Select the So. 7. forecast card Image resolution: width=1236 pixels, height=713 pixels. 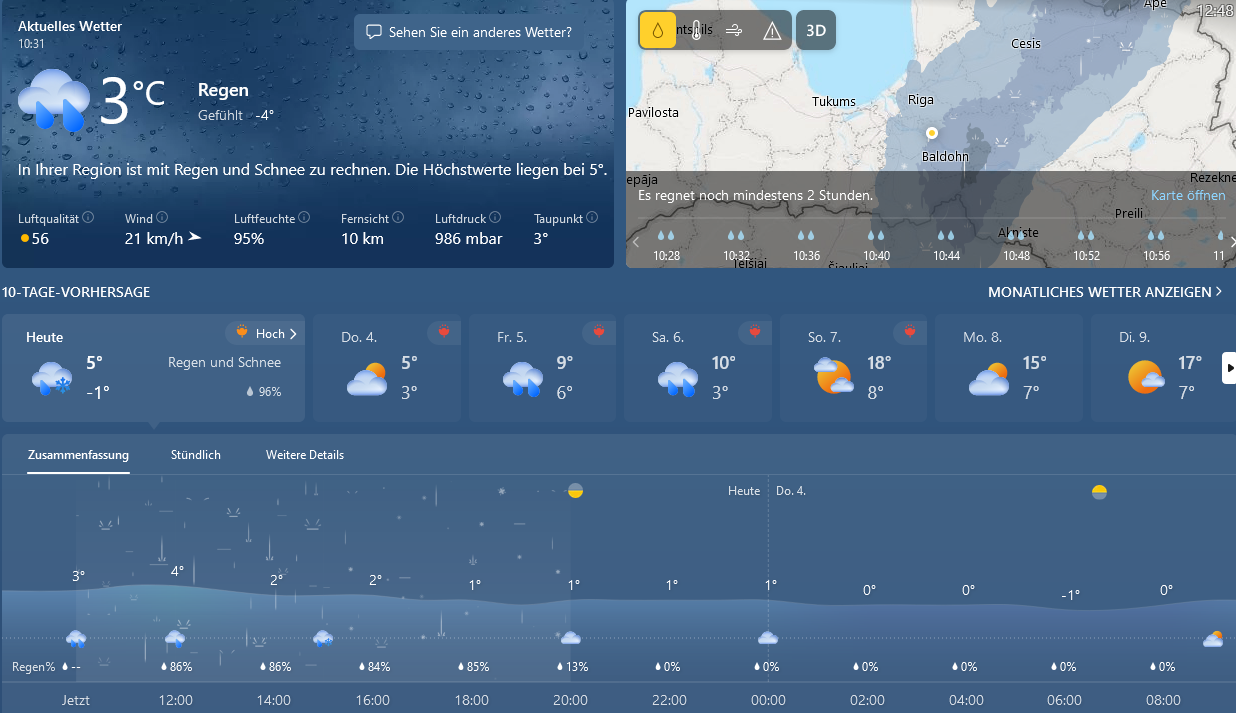click(x=853, y=368)
